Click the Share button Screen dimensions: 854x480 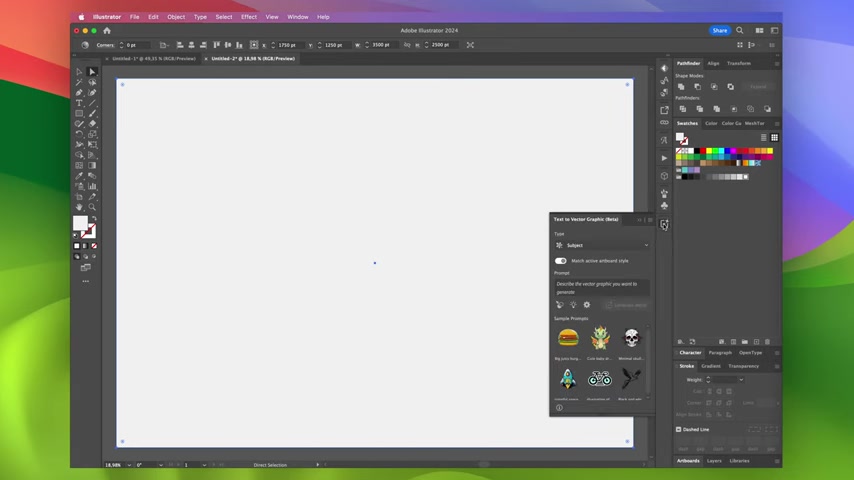coord(719,31)
